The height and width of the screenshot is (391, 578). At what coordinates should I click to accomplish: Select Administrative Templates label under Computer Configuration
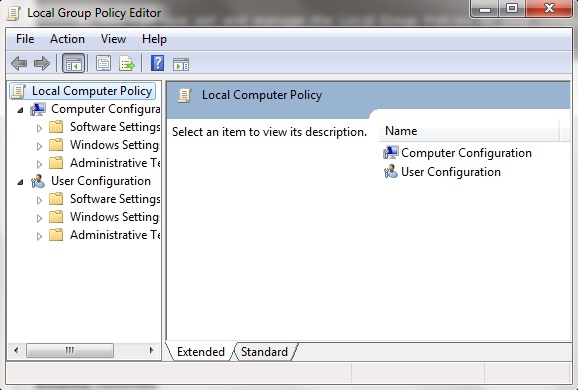(115, 163)
